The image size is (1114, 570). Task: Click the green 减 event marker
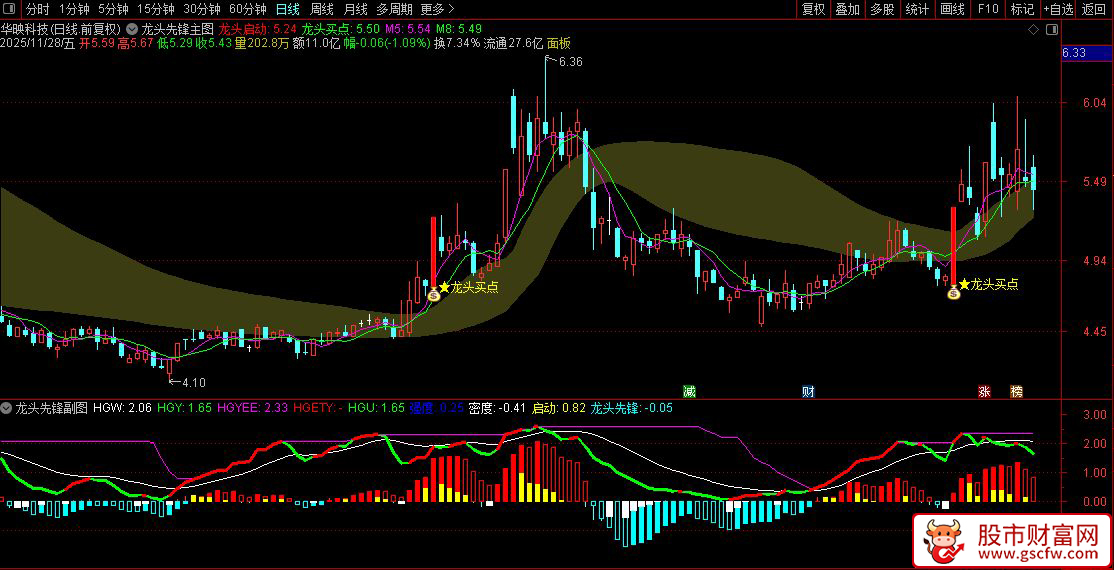click(x=689, y=391)
